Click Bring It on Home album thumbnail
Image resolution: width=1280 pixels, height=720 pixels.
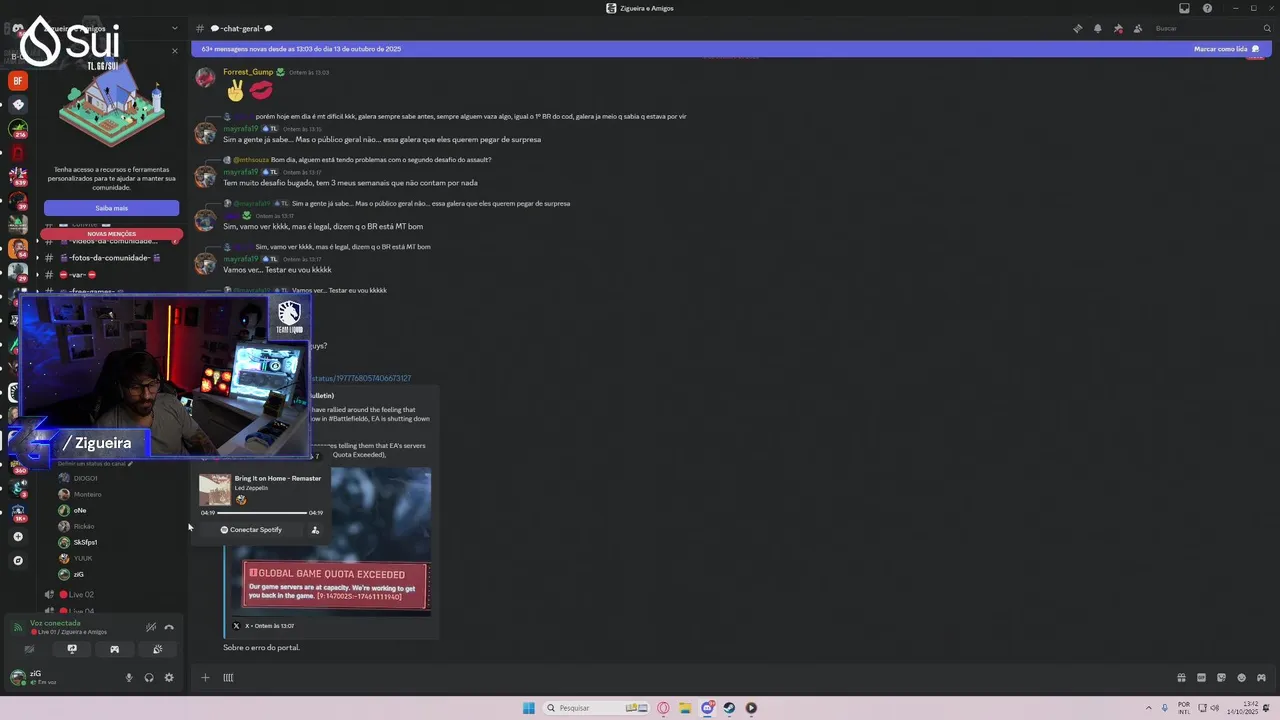tap(214, 489)
